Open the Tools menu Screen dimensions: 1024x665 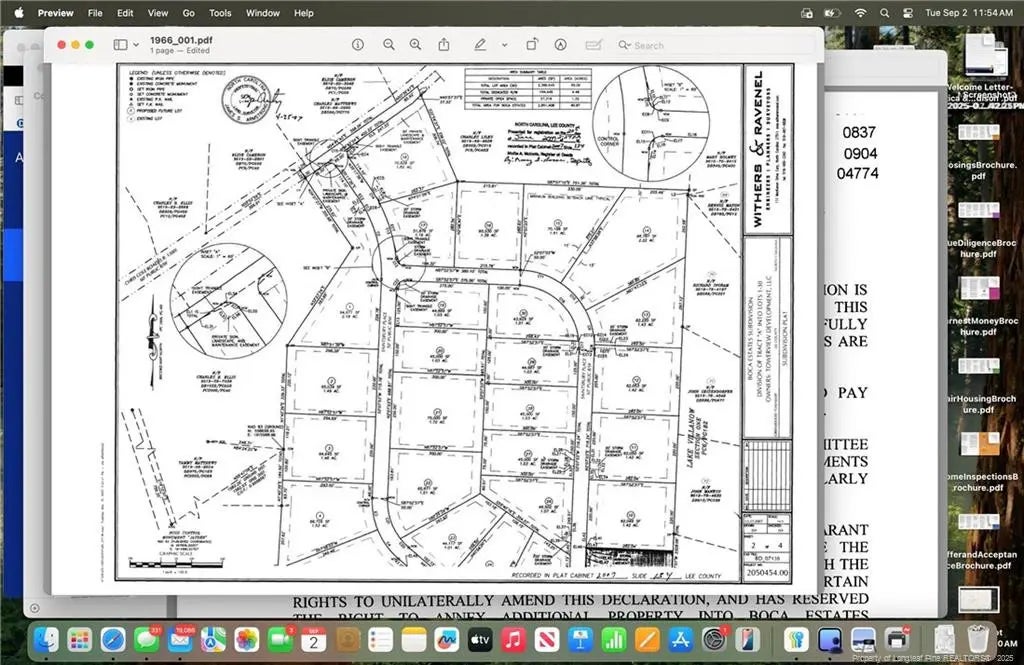[x=220, y=13]
